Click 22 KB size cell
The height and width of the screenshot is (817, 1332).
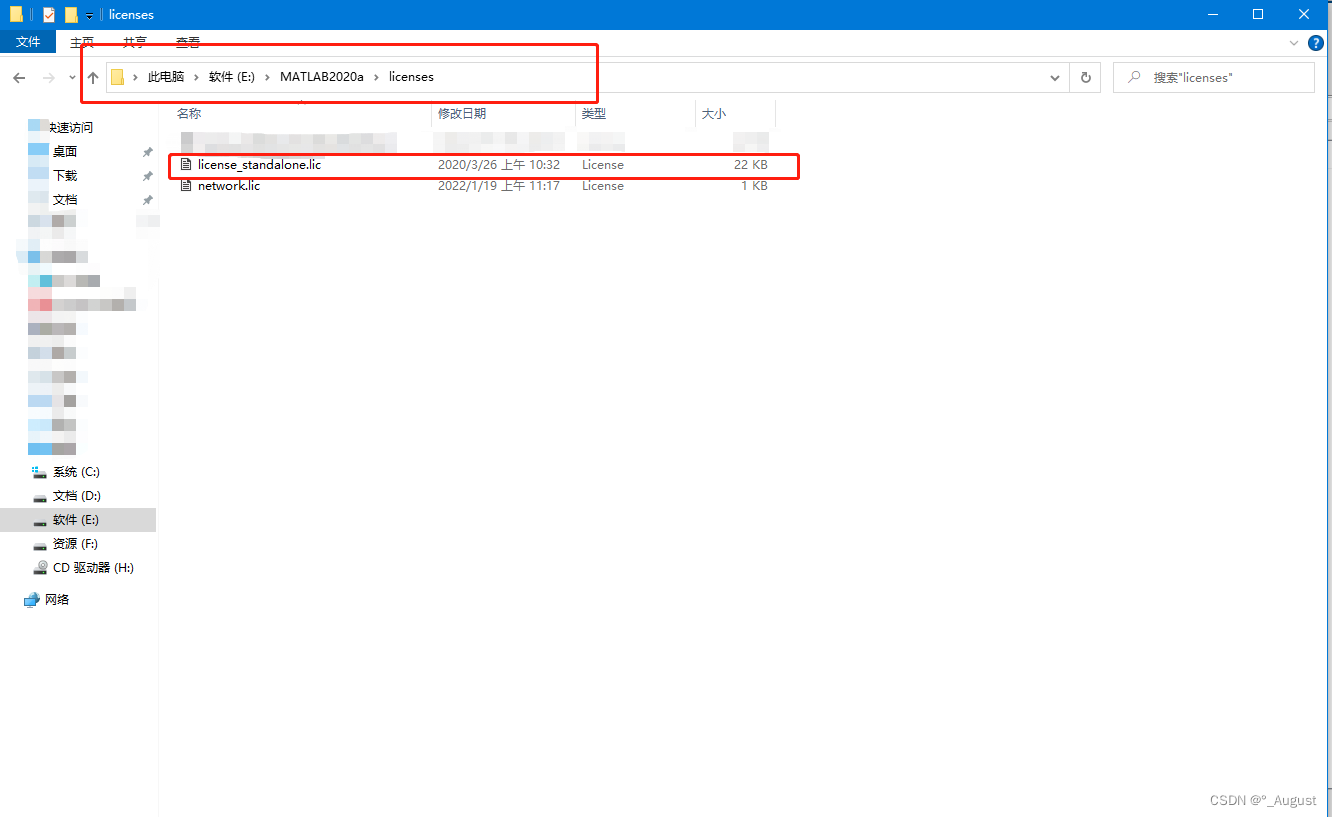click(750, 164)
